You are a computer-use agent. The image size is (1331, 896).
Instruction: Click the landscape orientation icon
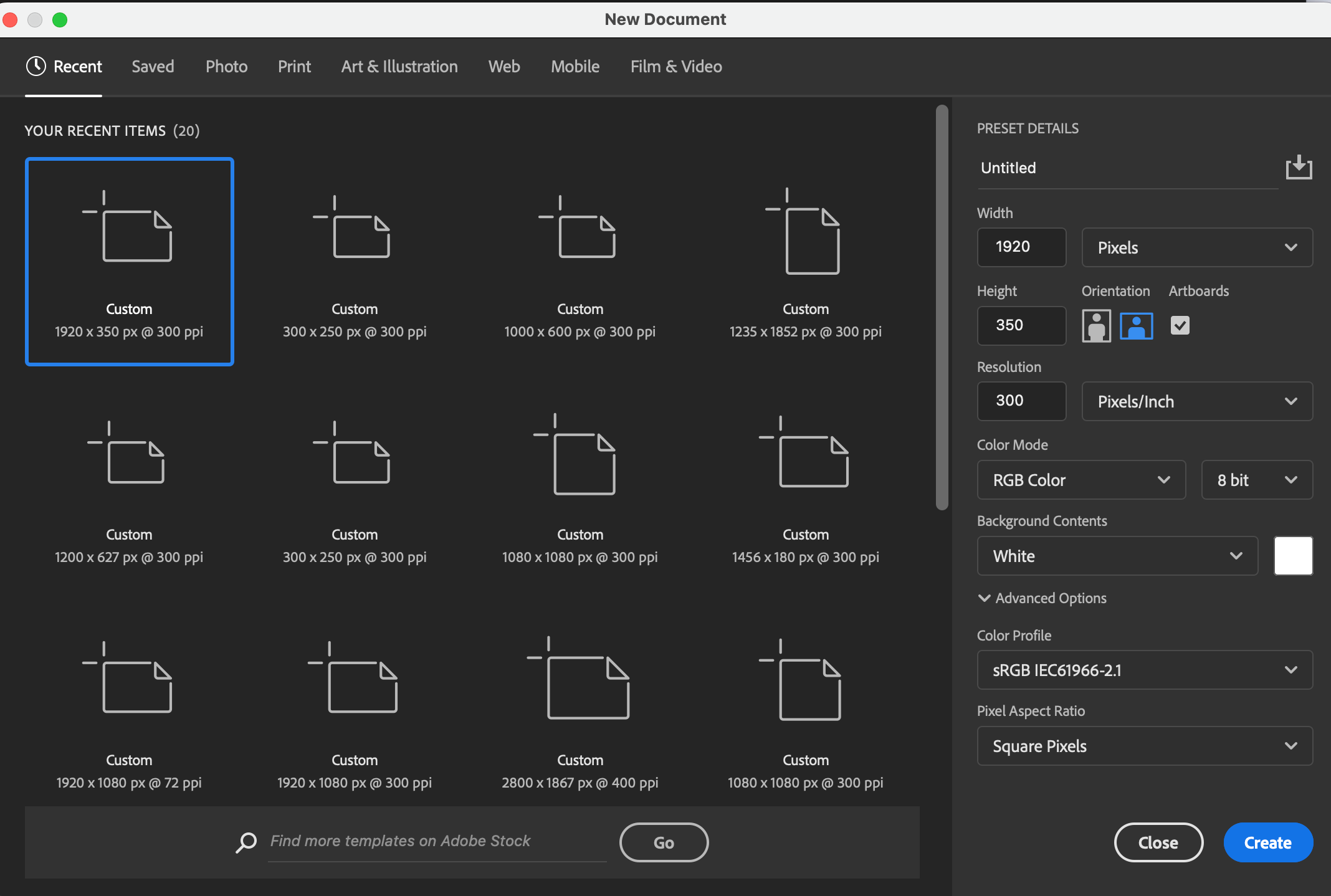pos(1136,325)
